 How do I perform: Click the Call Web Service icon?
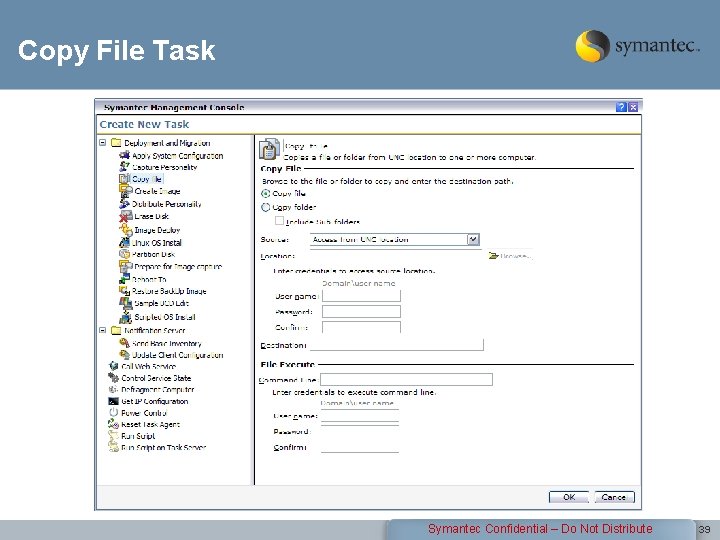pyautogui.click(x=113, y=366)
